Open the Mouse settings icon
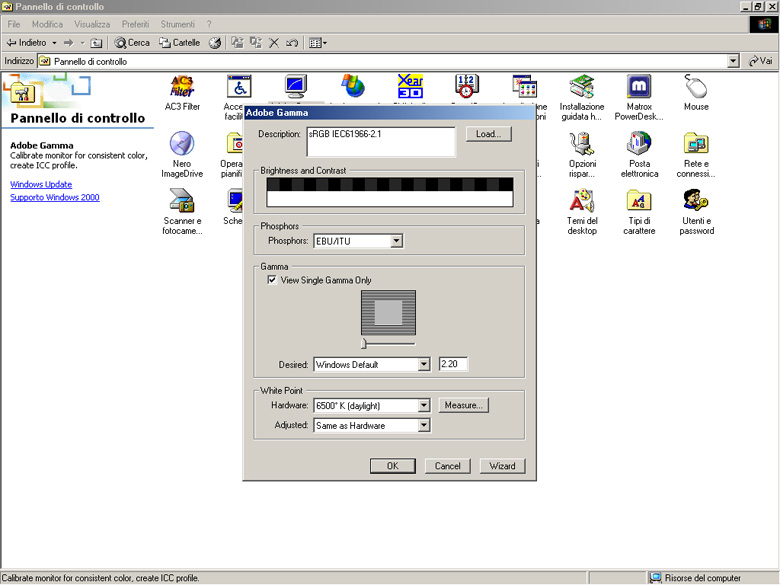Viewport: 780px width, 585px height. pyautogui.click(x=696, y=88)
